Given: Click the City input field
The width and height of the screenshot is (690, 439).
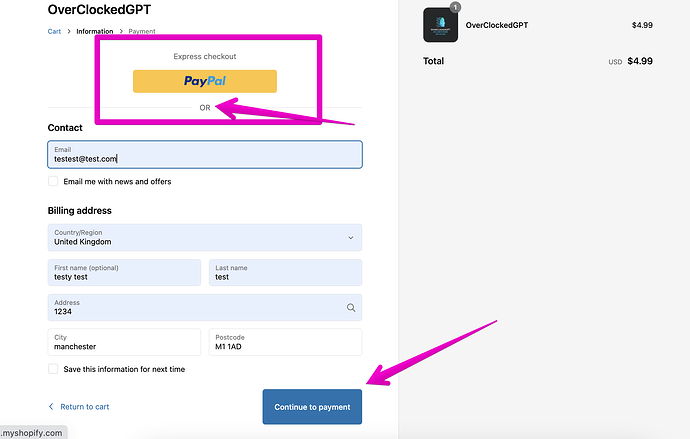Looking at the screenshot, I should pyautogui.click(x=124, y=342).
